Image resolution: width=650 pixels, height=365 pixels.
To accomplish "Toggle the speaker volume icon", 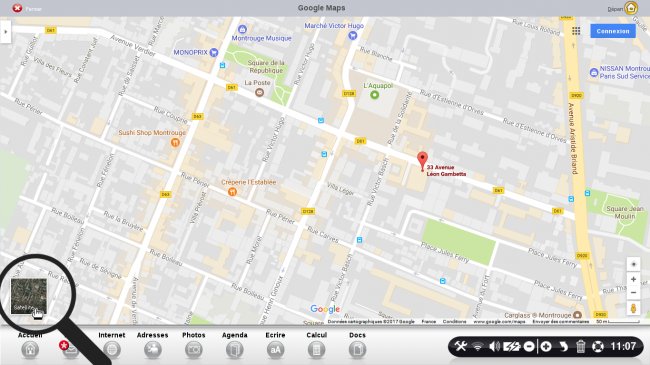I will (494, 346).
